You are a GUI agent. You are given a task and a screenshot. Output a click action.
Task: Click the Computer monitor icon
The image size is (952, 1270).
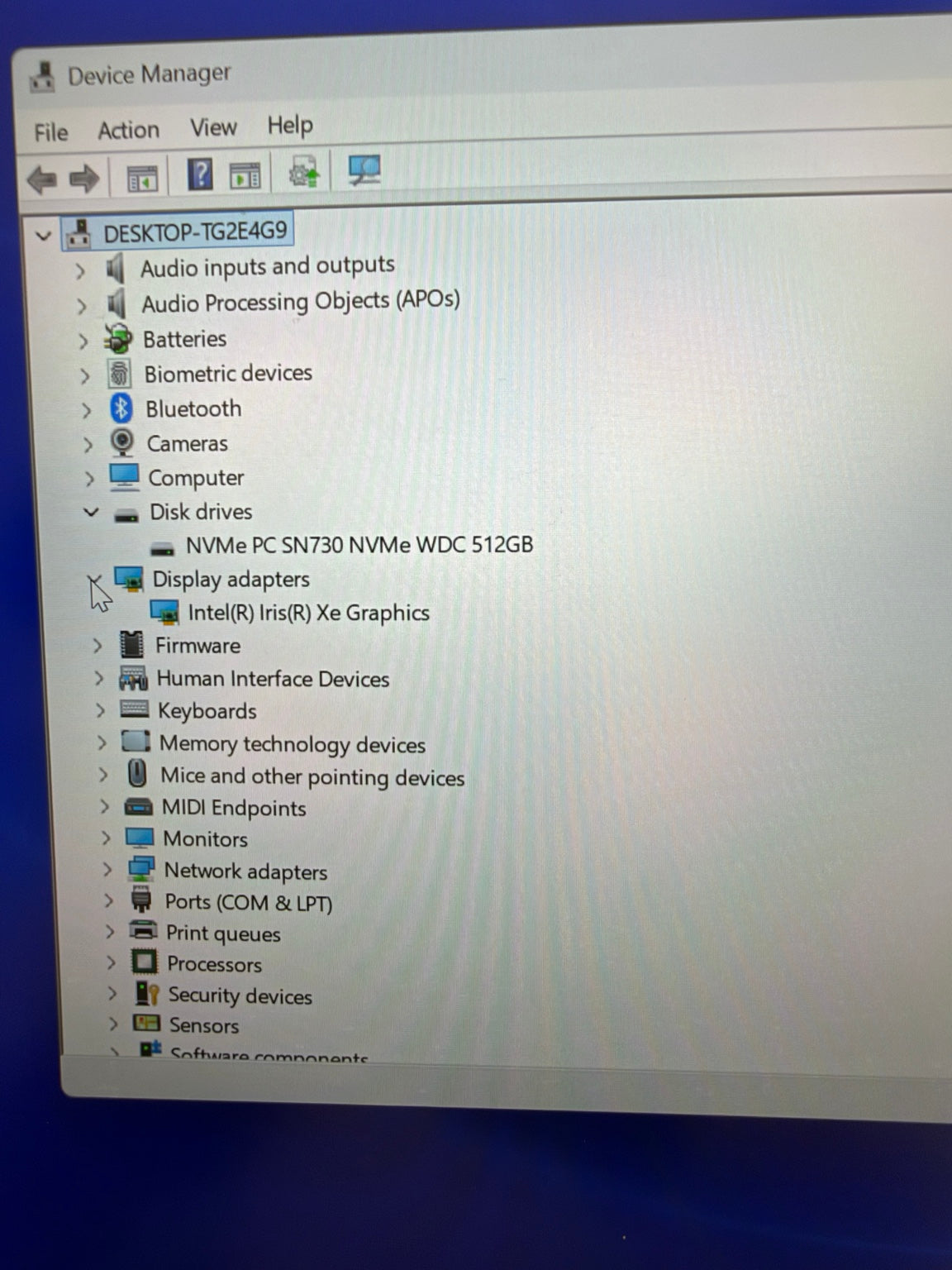pyautogui.click(x=125, y=477)
